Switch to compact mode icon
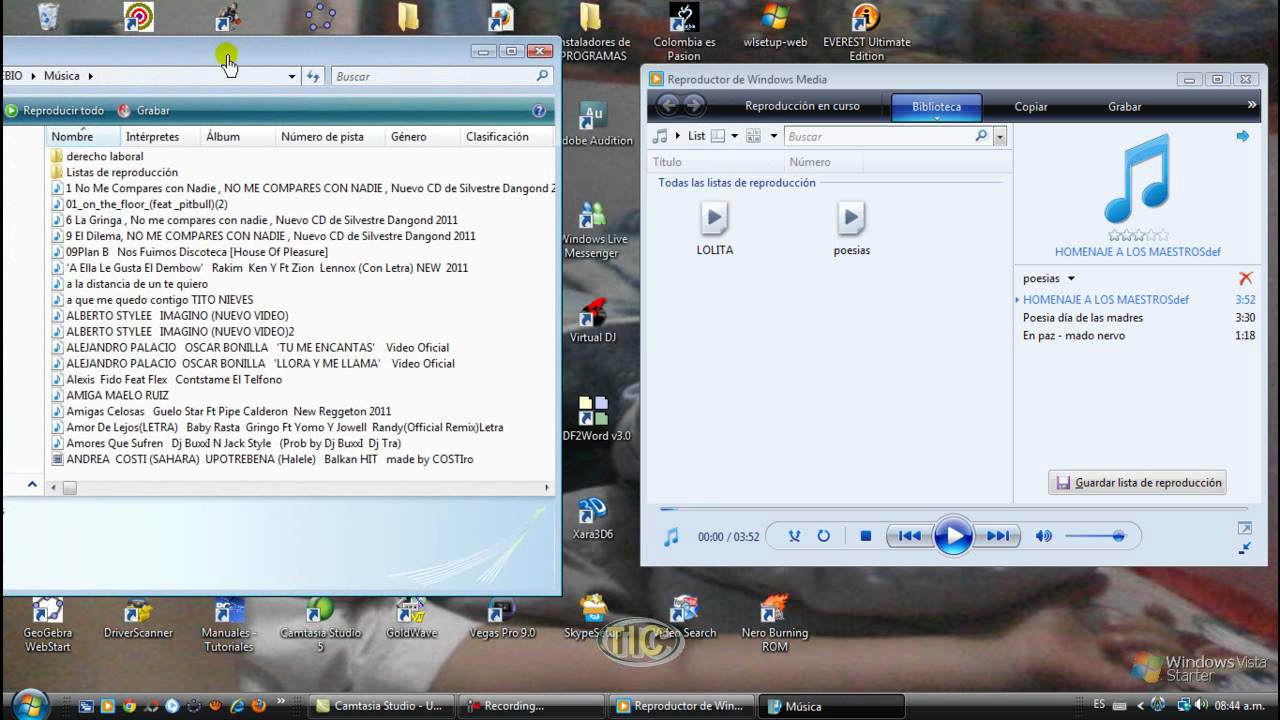This screenshot has width=1280, height=720. [x=1244, y=548]
